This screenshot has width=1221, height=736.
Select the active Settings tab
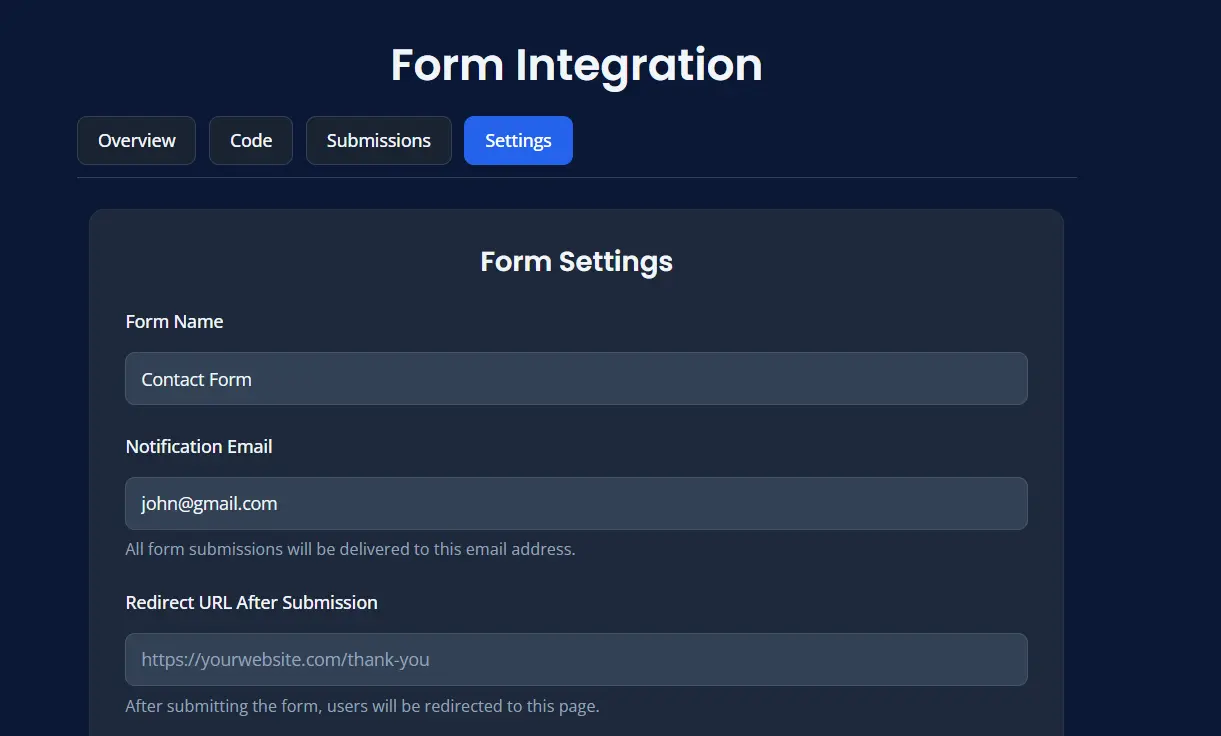coord(518,141)
